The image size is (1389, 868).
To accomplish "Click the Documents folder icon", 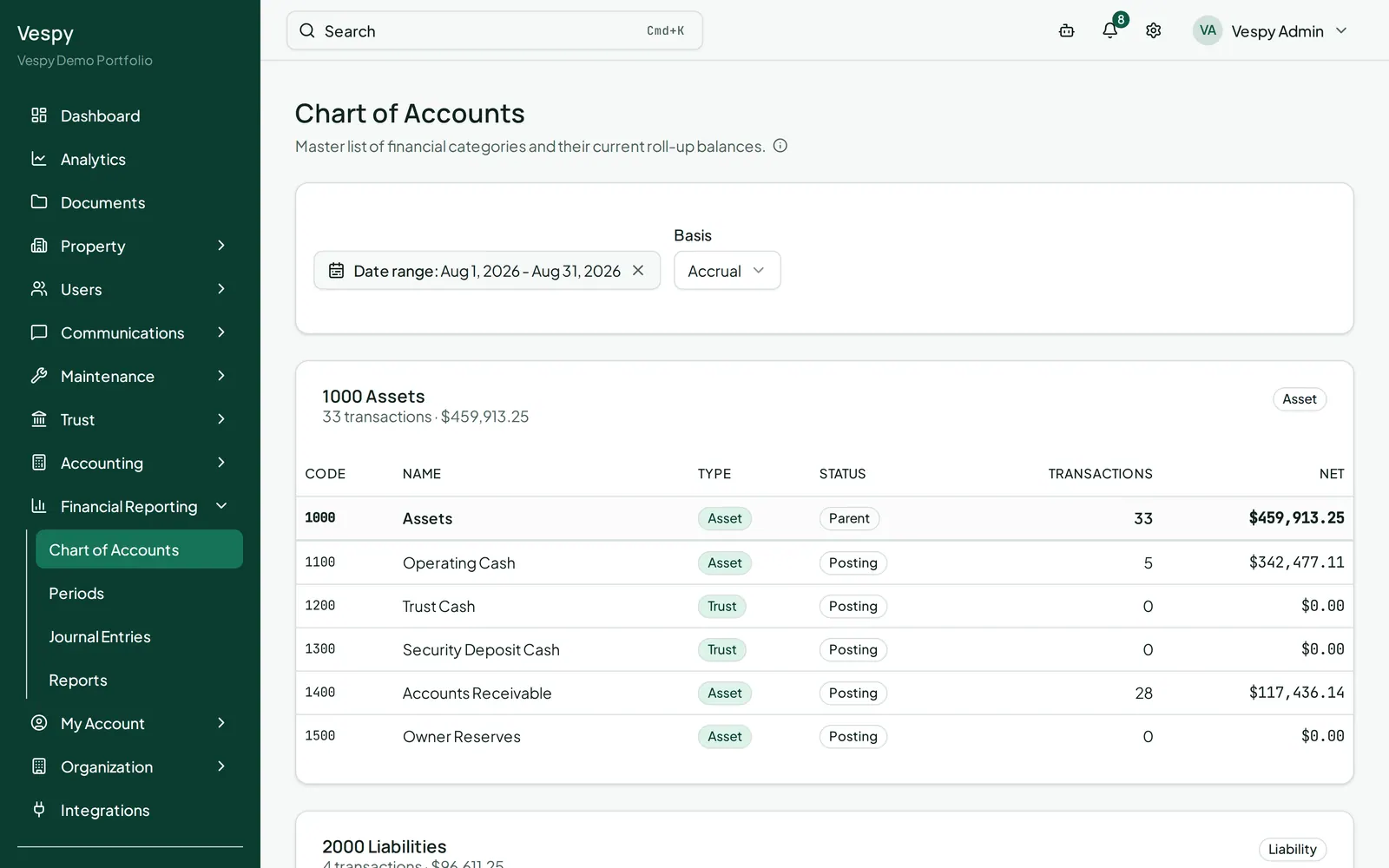I will pos(39,202).
